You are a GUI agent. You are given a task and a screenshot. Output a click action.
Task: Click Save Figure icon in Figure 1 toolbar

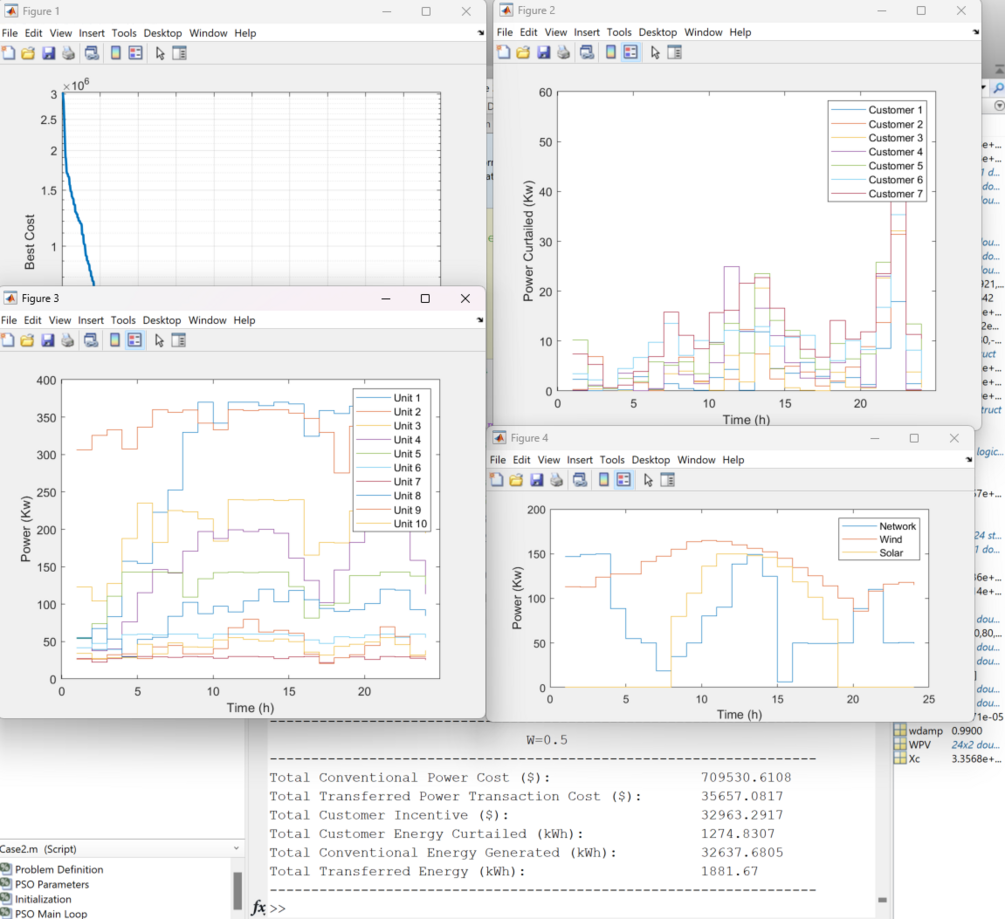coord(48,53)
